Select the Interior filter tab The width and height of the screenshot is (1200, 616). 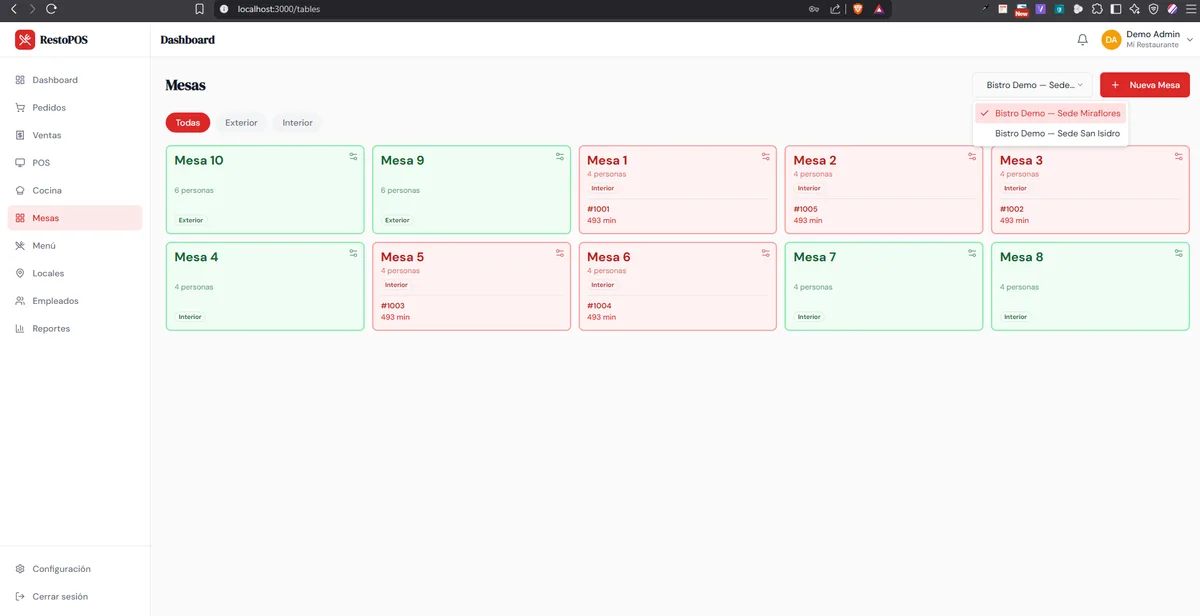pyautogui.click(x=298, y=123)
